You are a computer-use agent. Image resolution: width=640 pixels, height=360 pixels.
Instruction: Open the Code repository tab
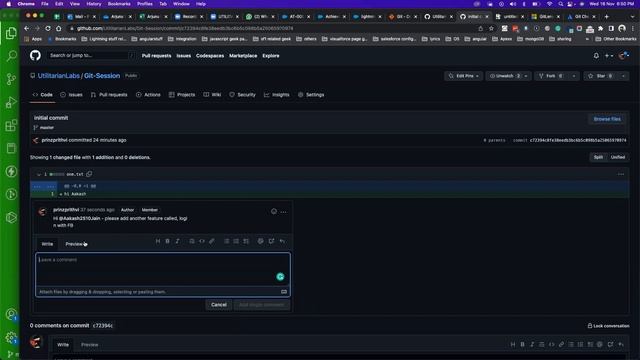42,95
